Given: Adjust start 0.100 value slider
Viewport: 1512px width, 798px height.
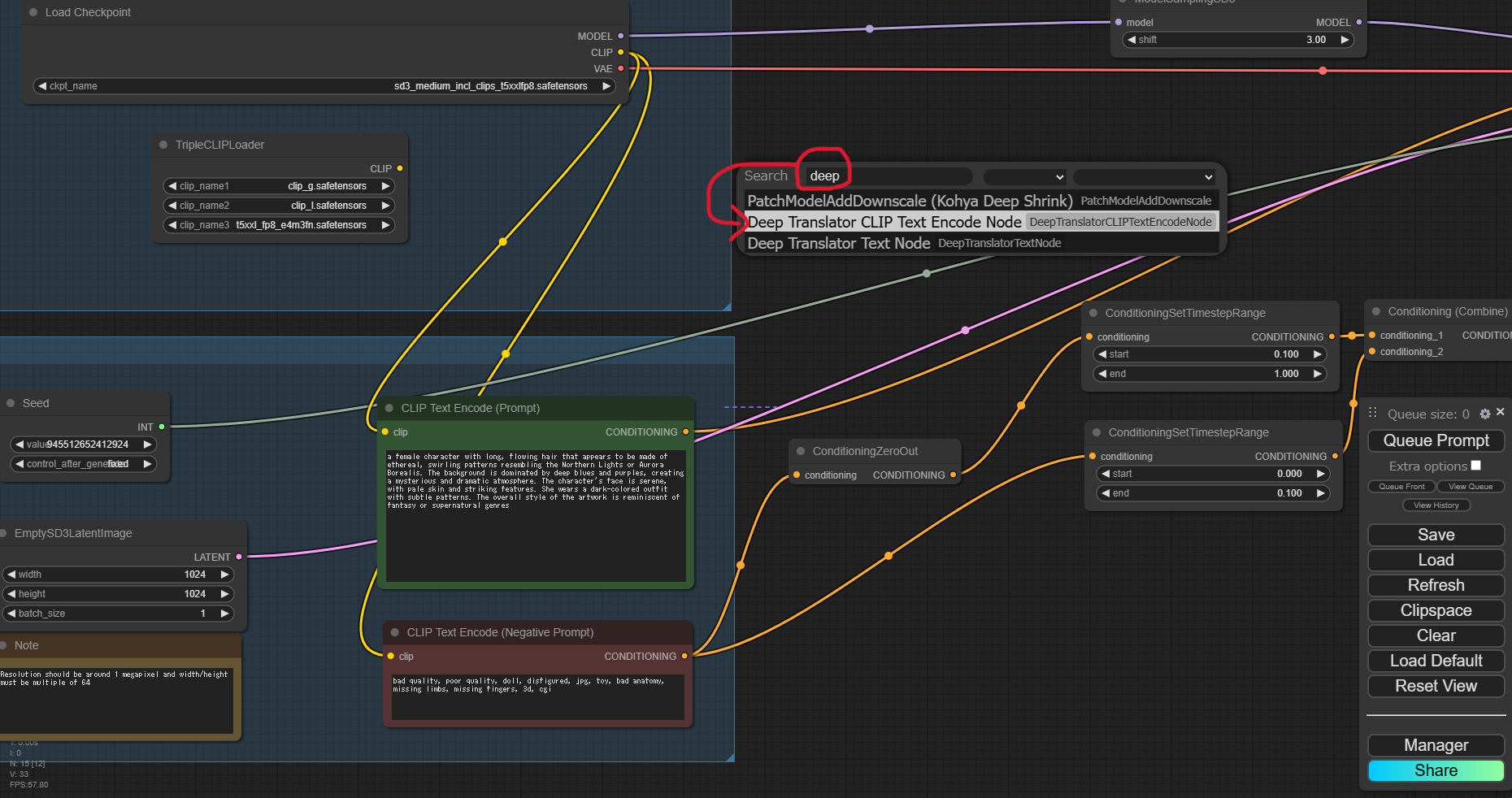Looking at the screenshot, I should coord(1210,354).
